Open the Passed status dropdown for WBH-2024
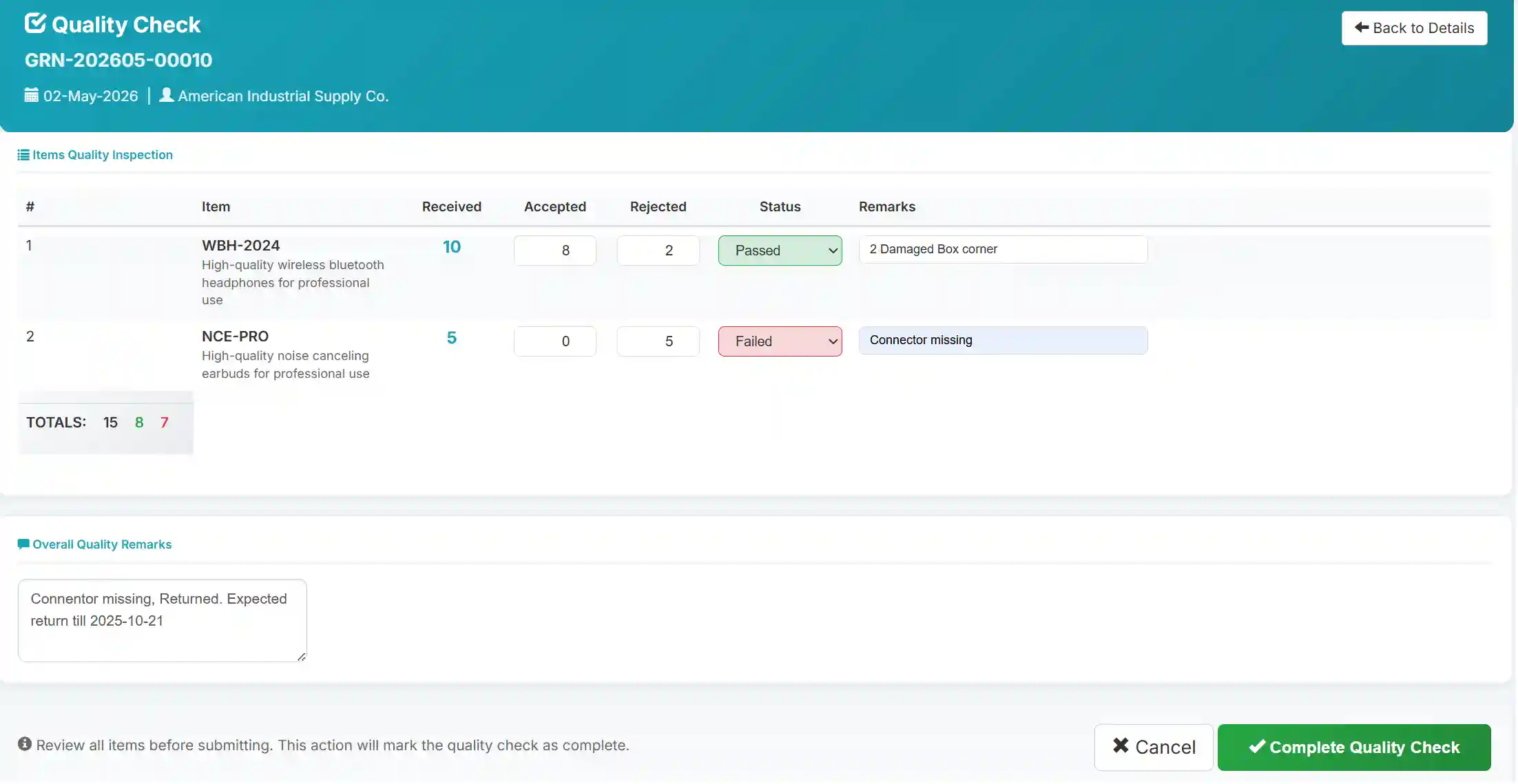Image resolution: width=1518 pixels, height=784 pixels. [780, 251]
